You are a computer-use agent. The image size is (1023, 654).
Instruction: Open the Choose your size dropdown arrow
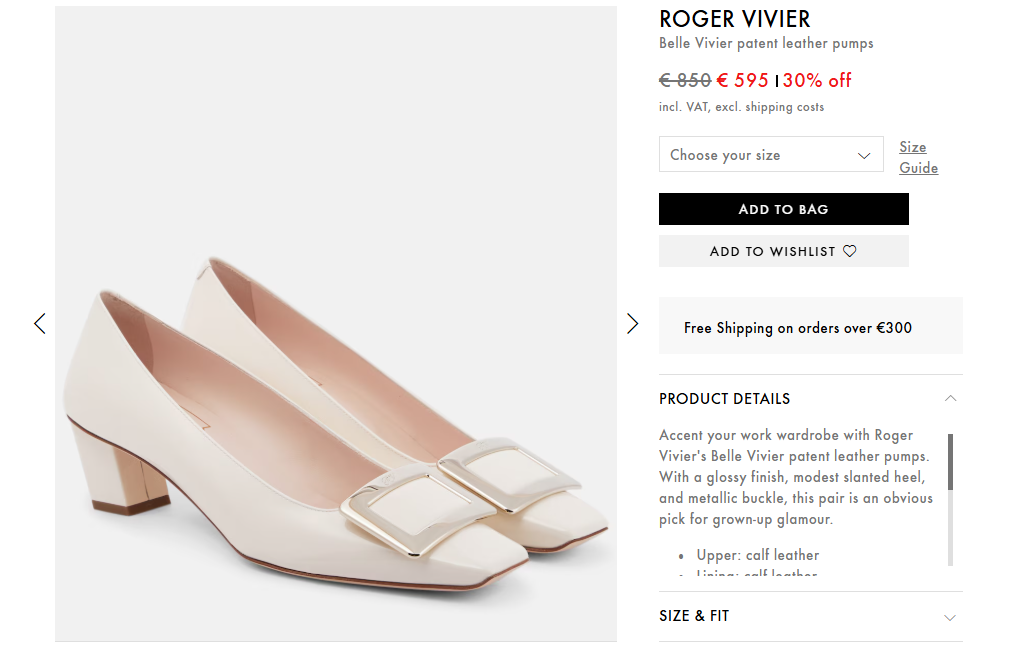click(864, 155)
